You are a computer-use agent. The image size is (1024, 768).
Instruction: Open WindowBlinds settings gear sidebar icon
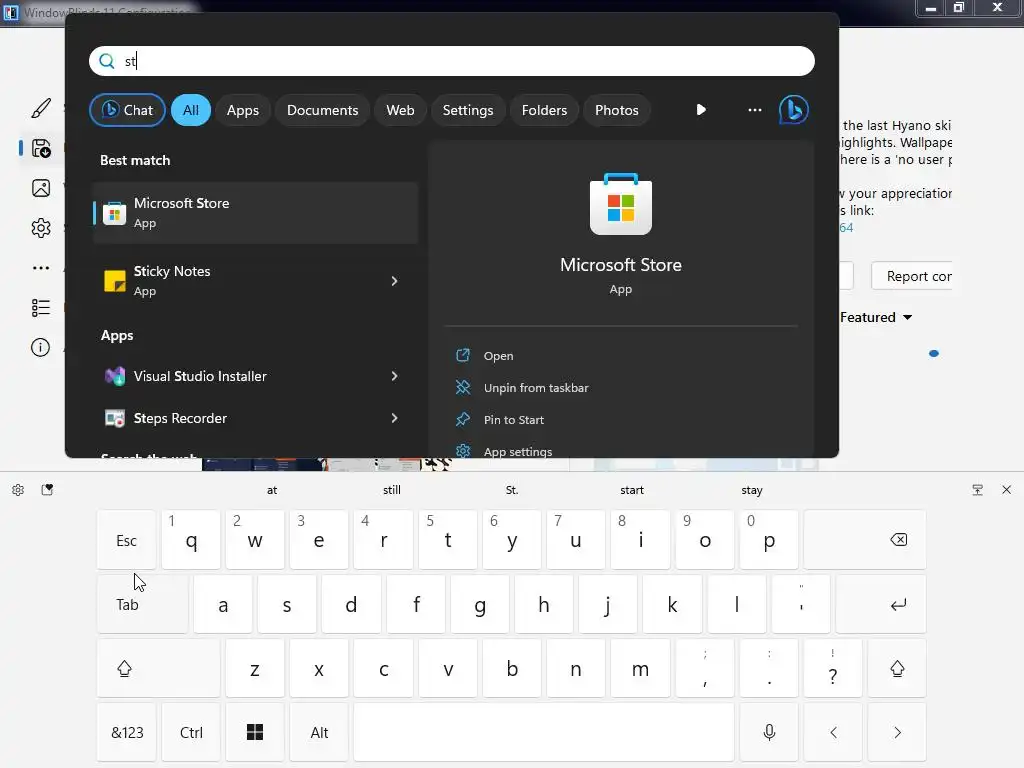click(40, 228)
